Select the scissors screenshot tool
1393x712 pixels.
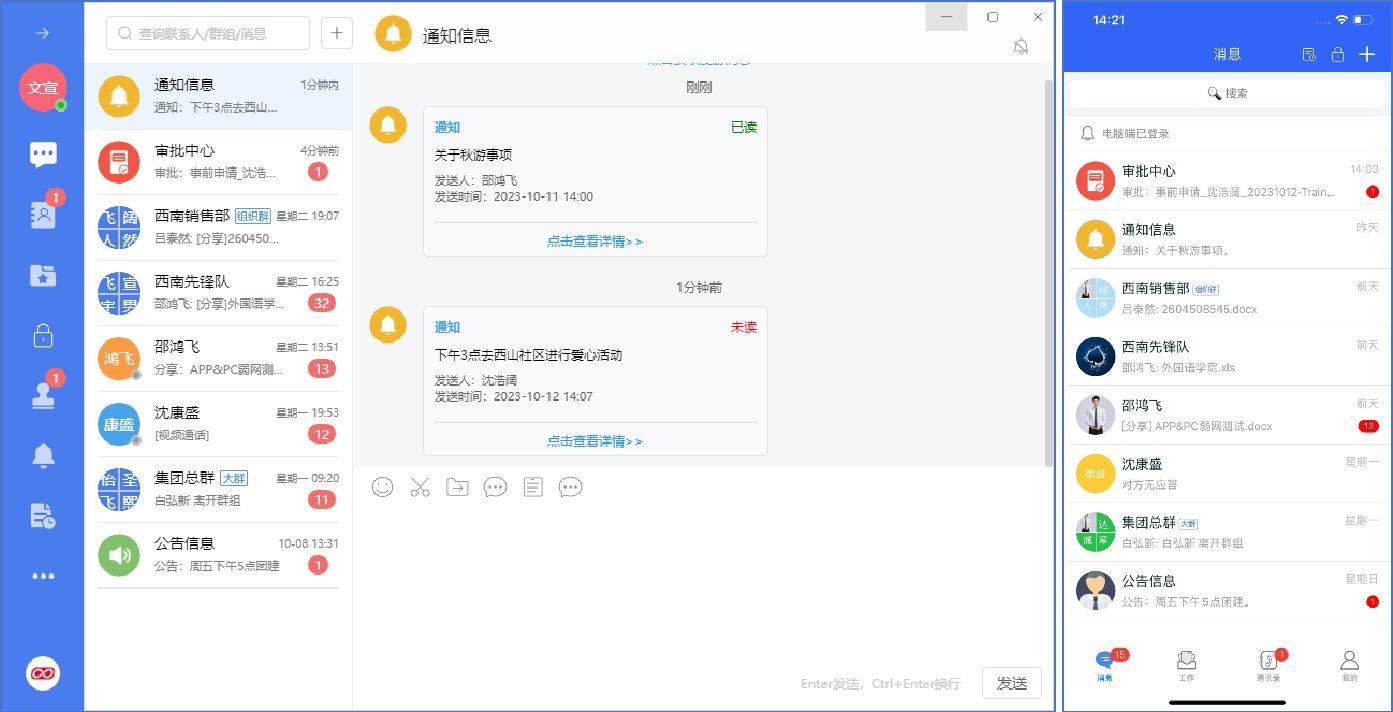point(420,487)
